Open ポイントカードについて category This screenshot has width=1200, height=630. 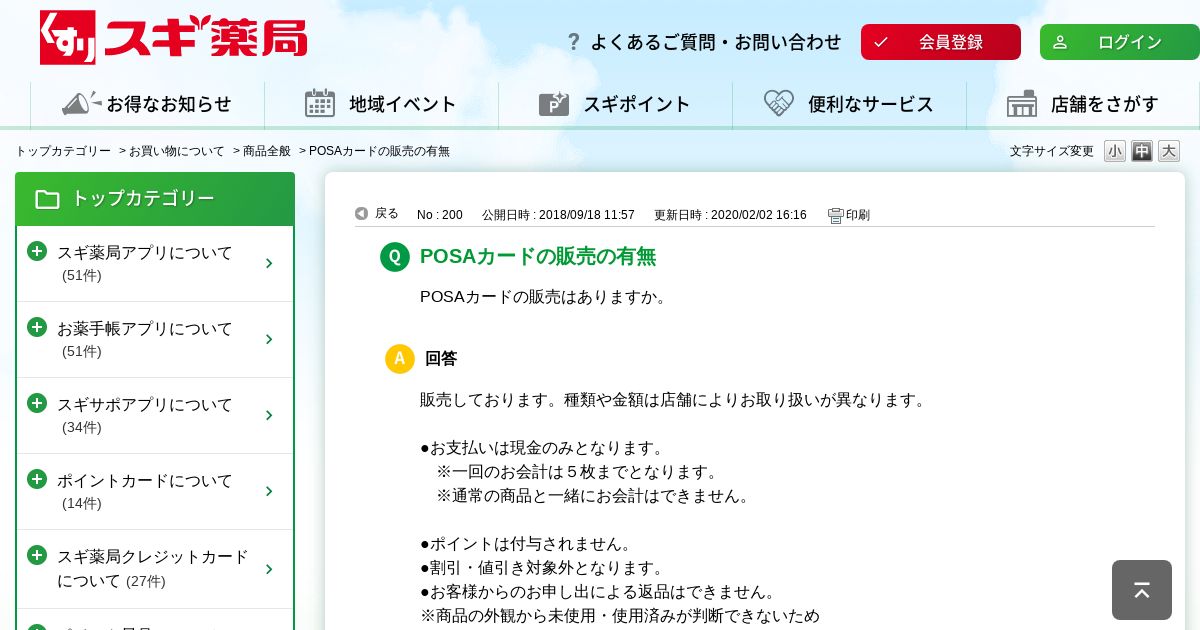pos(155,492)
